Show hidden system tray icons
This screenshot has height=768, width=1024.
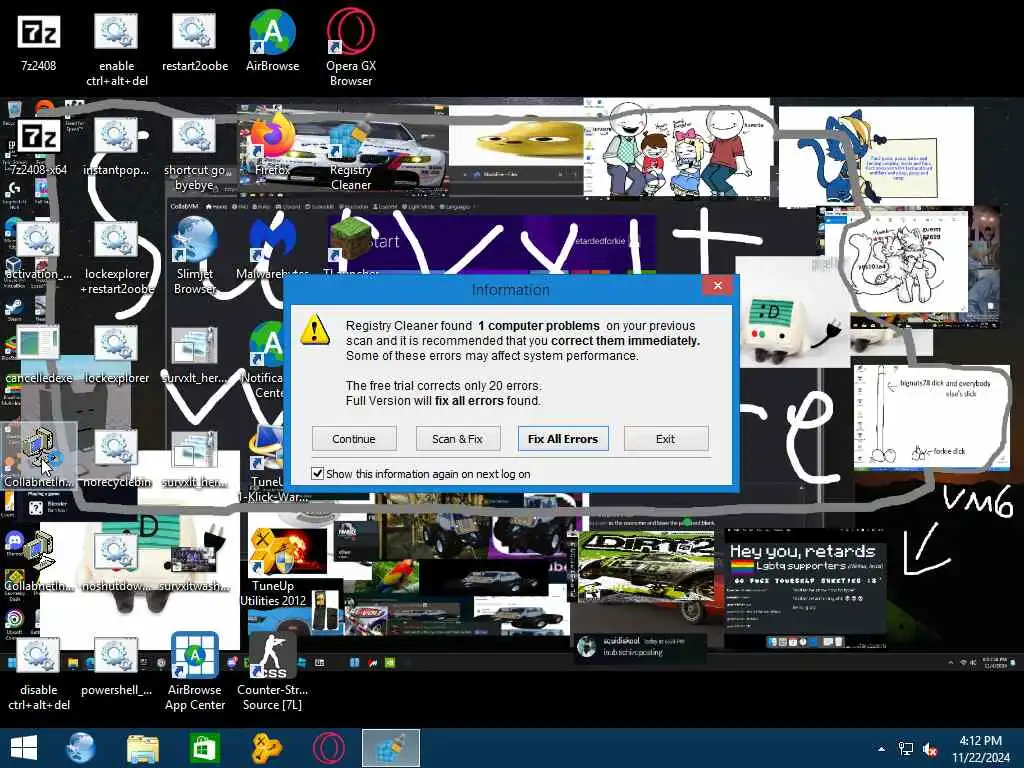pyautogui.click(x=882, y=749)
